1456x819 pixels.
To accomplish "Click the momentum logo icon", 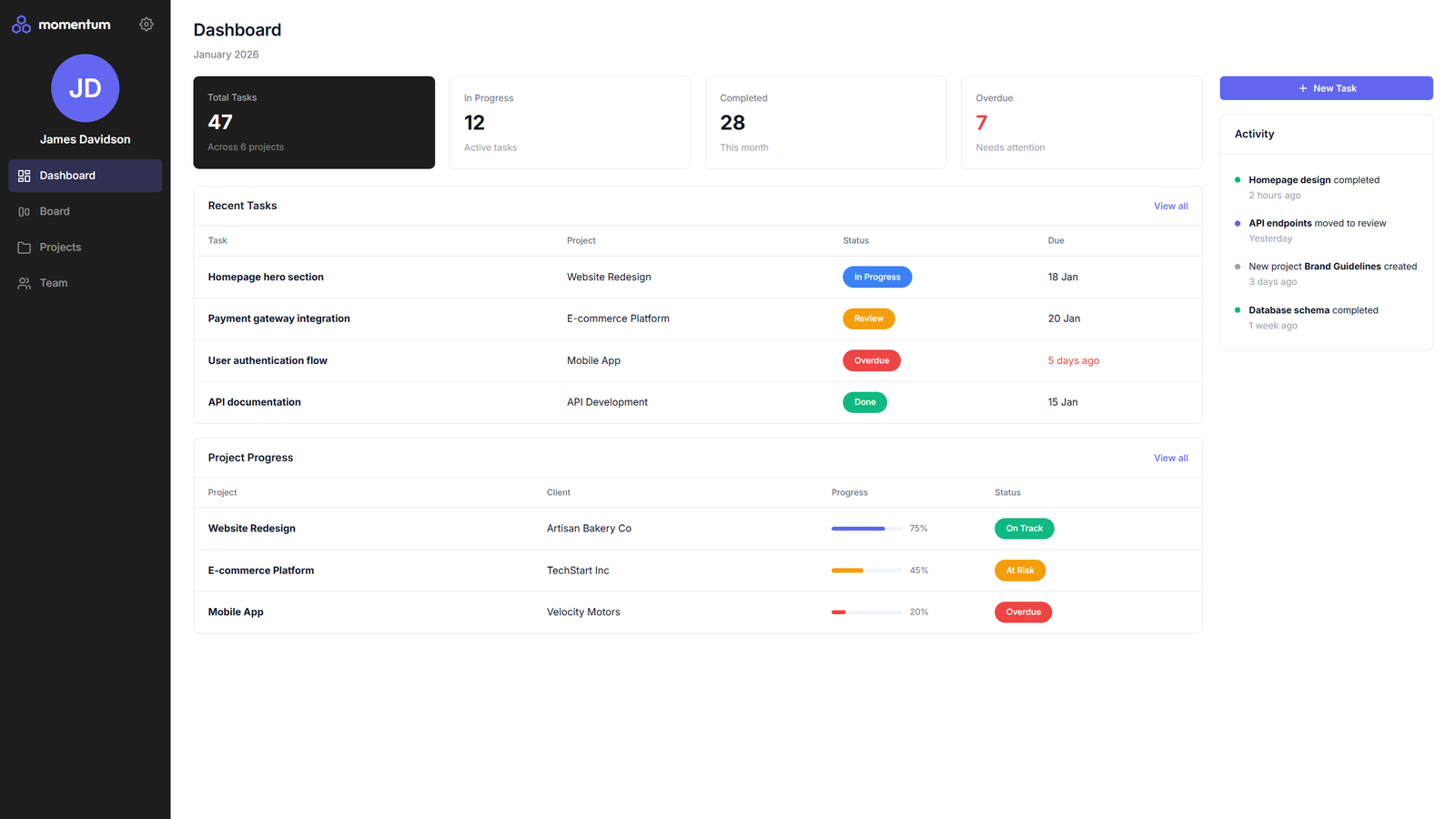I will coord(20,24).
